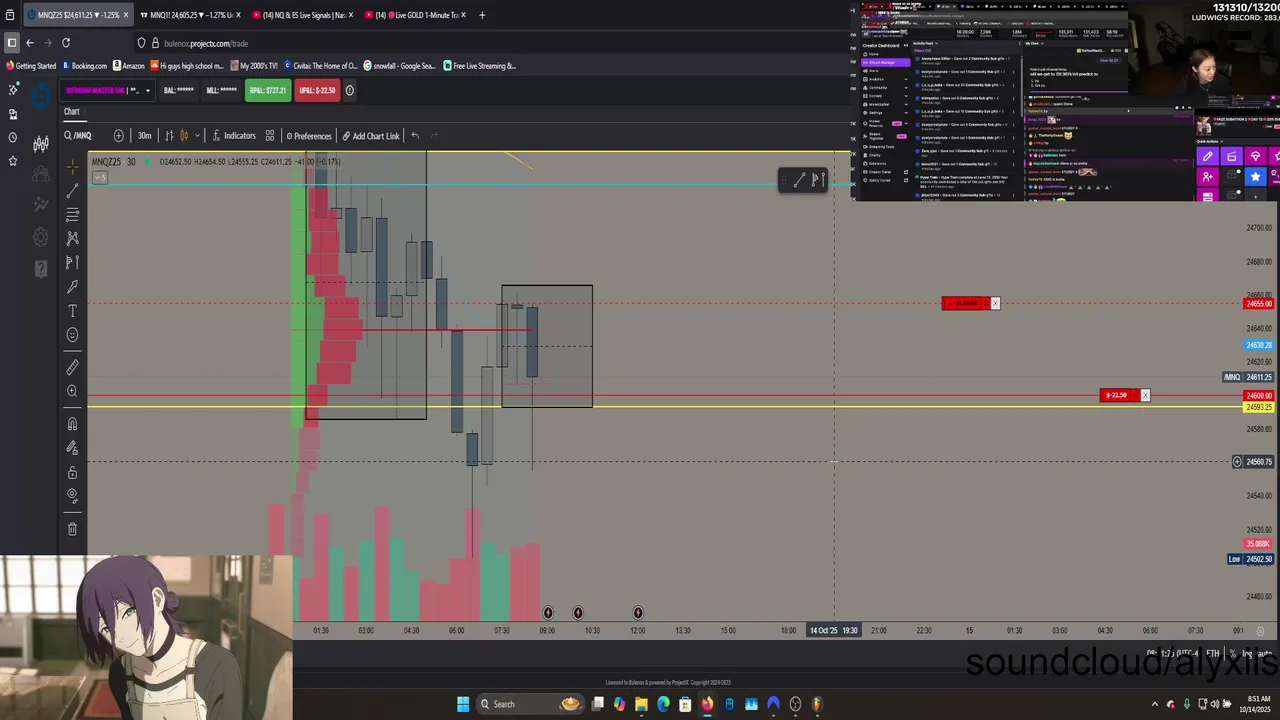Toggle hide all drawings eye
The width and height of the screenshot is (1280, 720).
(72, 496)
